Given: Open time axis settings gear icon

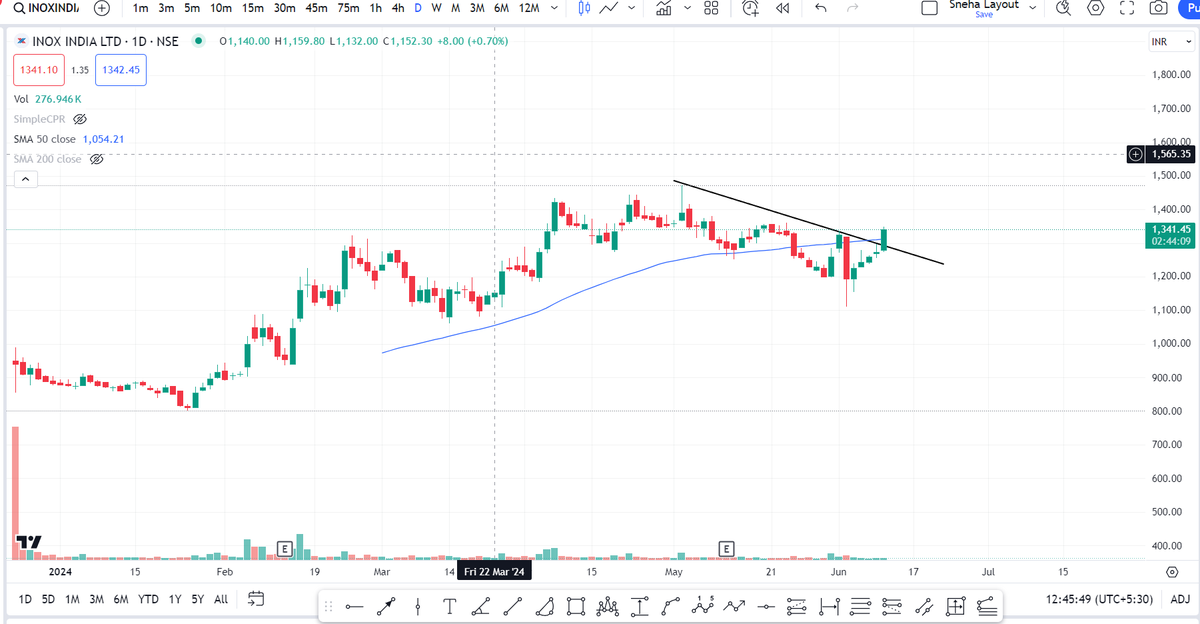Looking at the screenshot, I should pyautogui.click(x=1171, y=572).
